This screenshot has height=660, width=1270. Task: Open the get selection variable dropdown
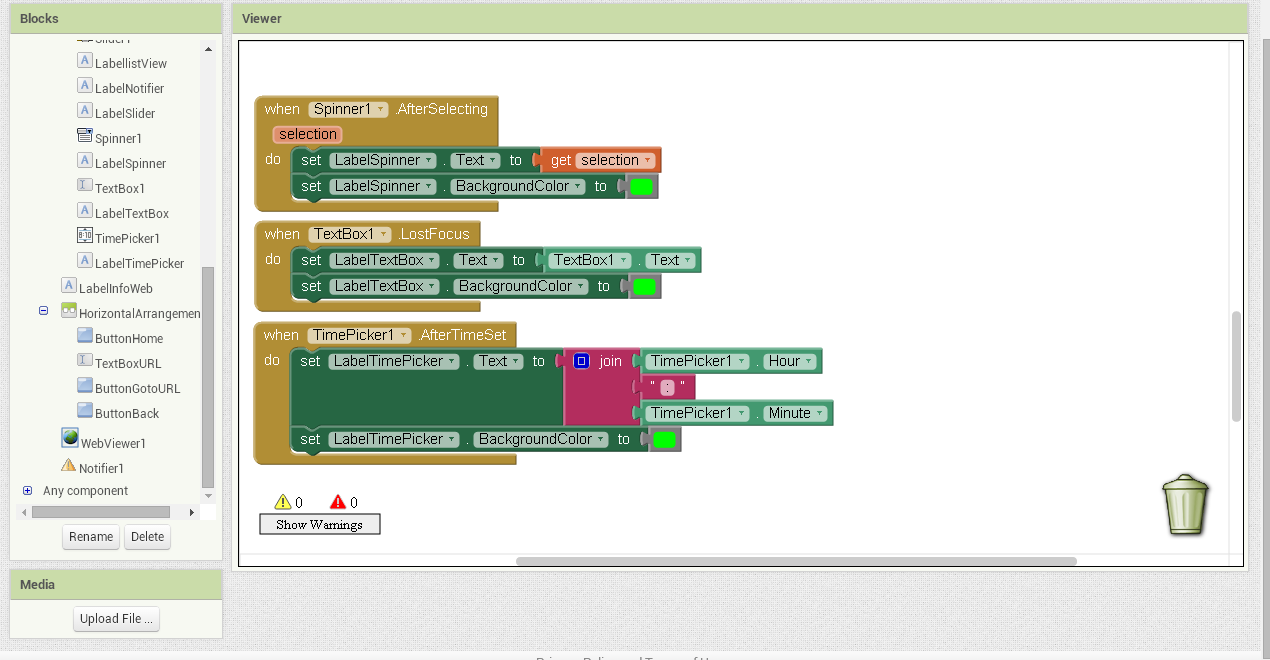[615, 160]
